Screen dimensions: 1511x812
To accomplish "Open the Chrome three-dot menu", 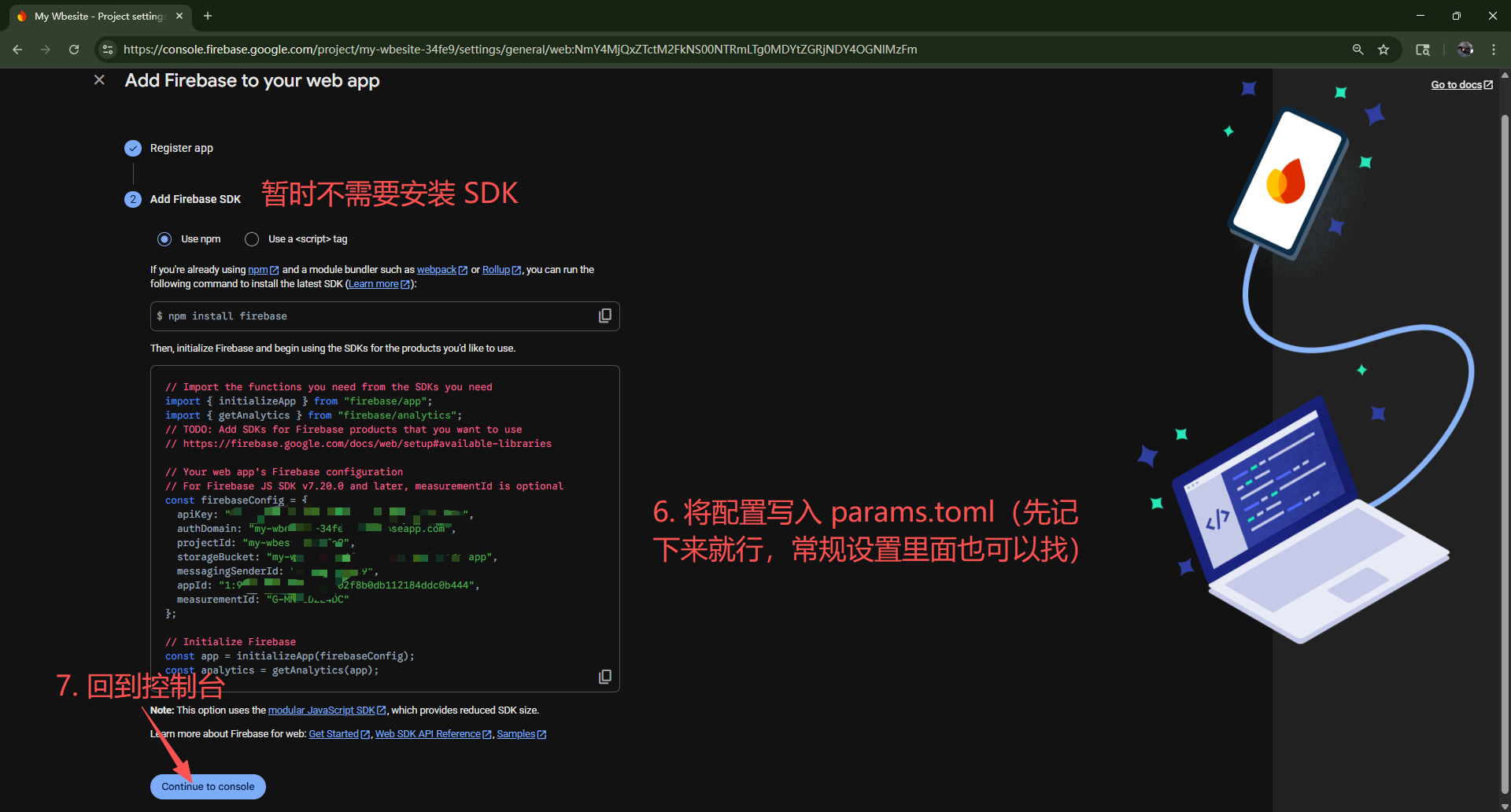I will click(x=1493, y=50).
